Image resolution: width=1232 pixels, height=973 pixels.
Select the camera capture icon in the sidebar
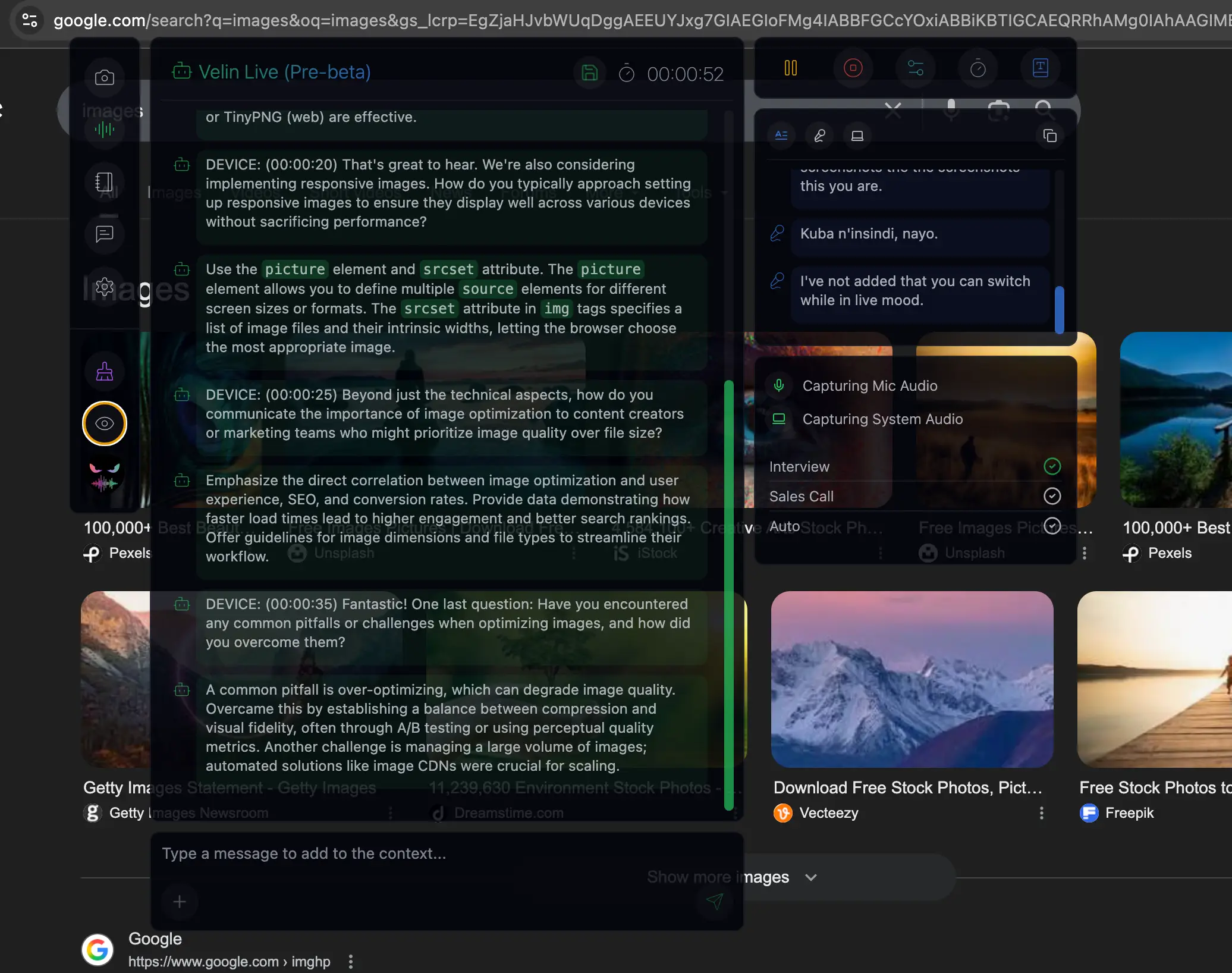click(105, 76)
